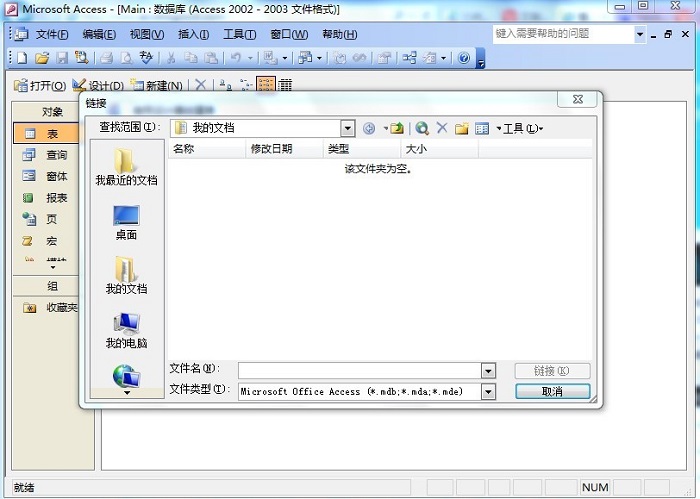Open the 插入(I) menu

(x=194, y=34)
